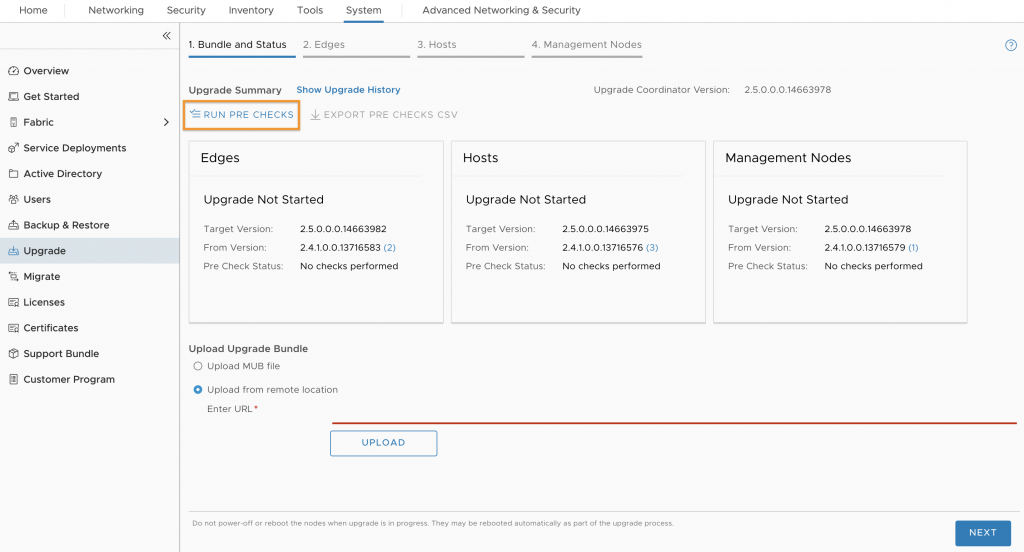
Task: Collapse the sidebar with double chevron
Action: coord(167,35)
